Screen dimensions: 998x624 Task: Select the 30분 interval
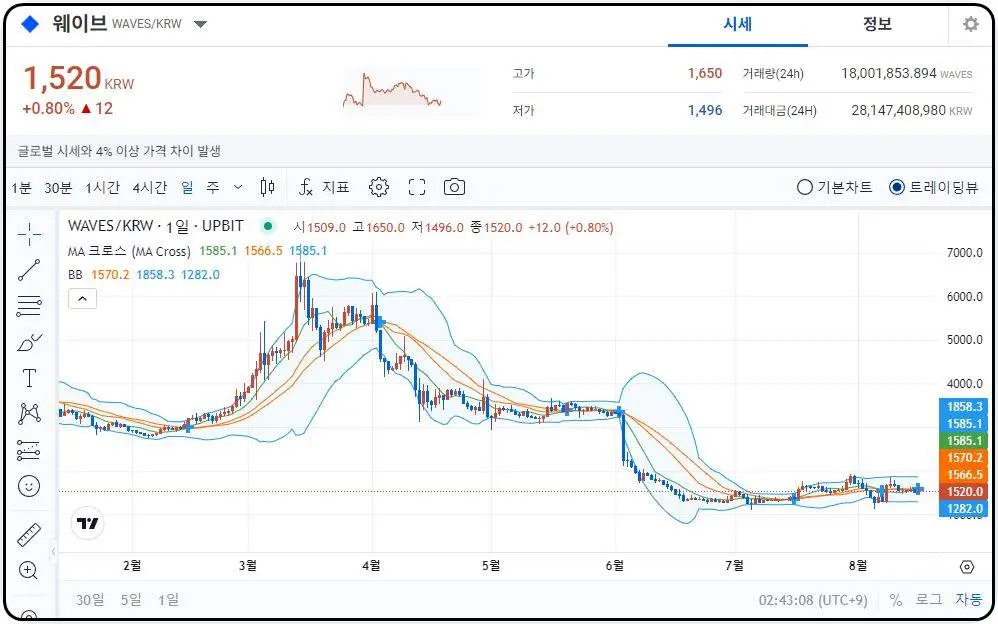coord(58,187)
